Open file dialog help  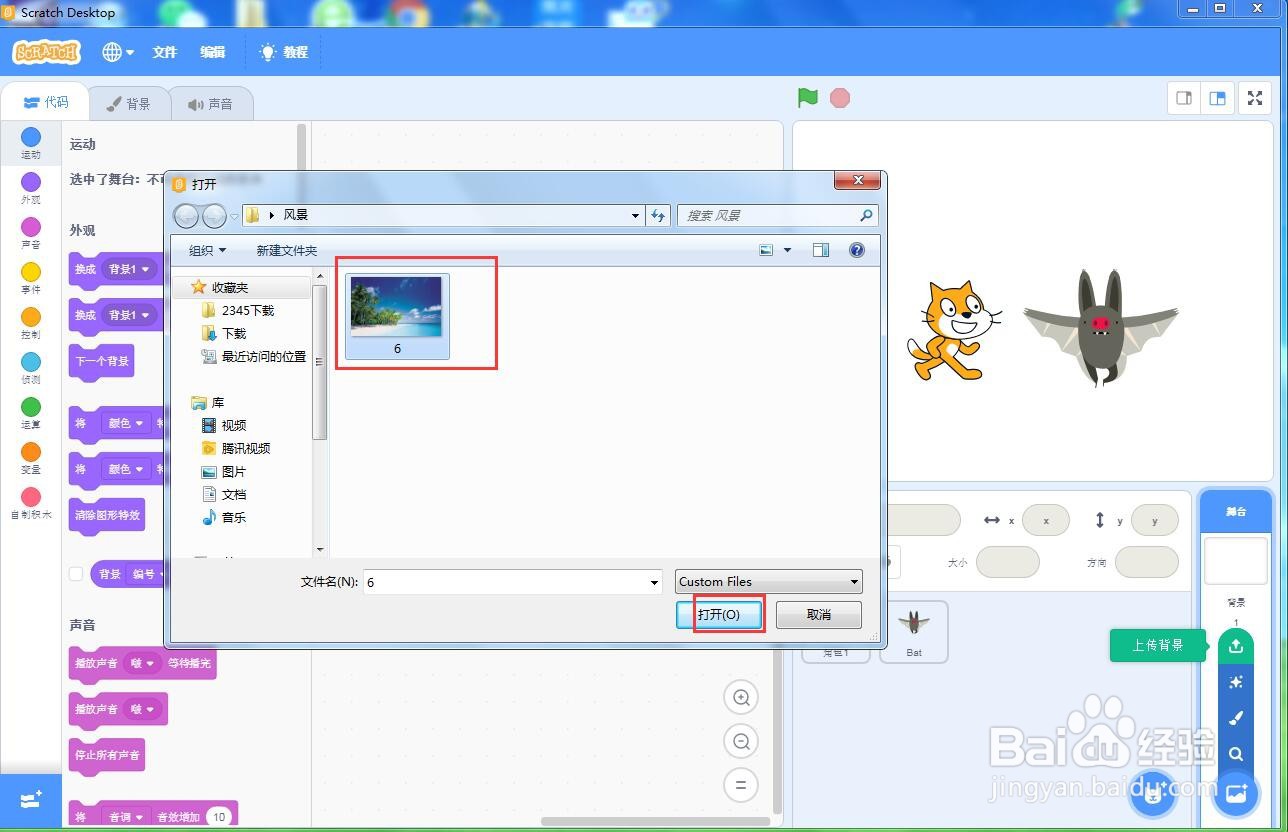click(857, 250)
